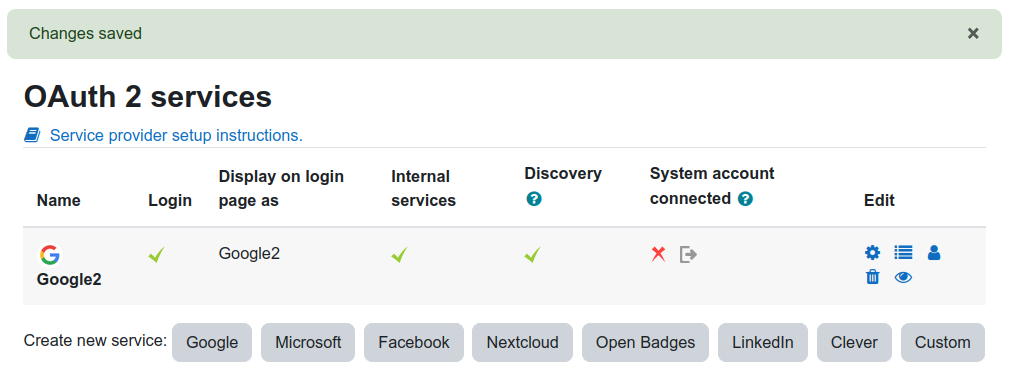This screenshot has height=370, width=1017.
Task: Open Service provider setup instructions link
Action: (176, 135)
